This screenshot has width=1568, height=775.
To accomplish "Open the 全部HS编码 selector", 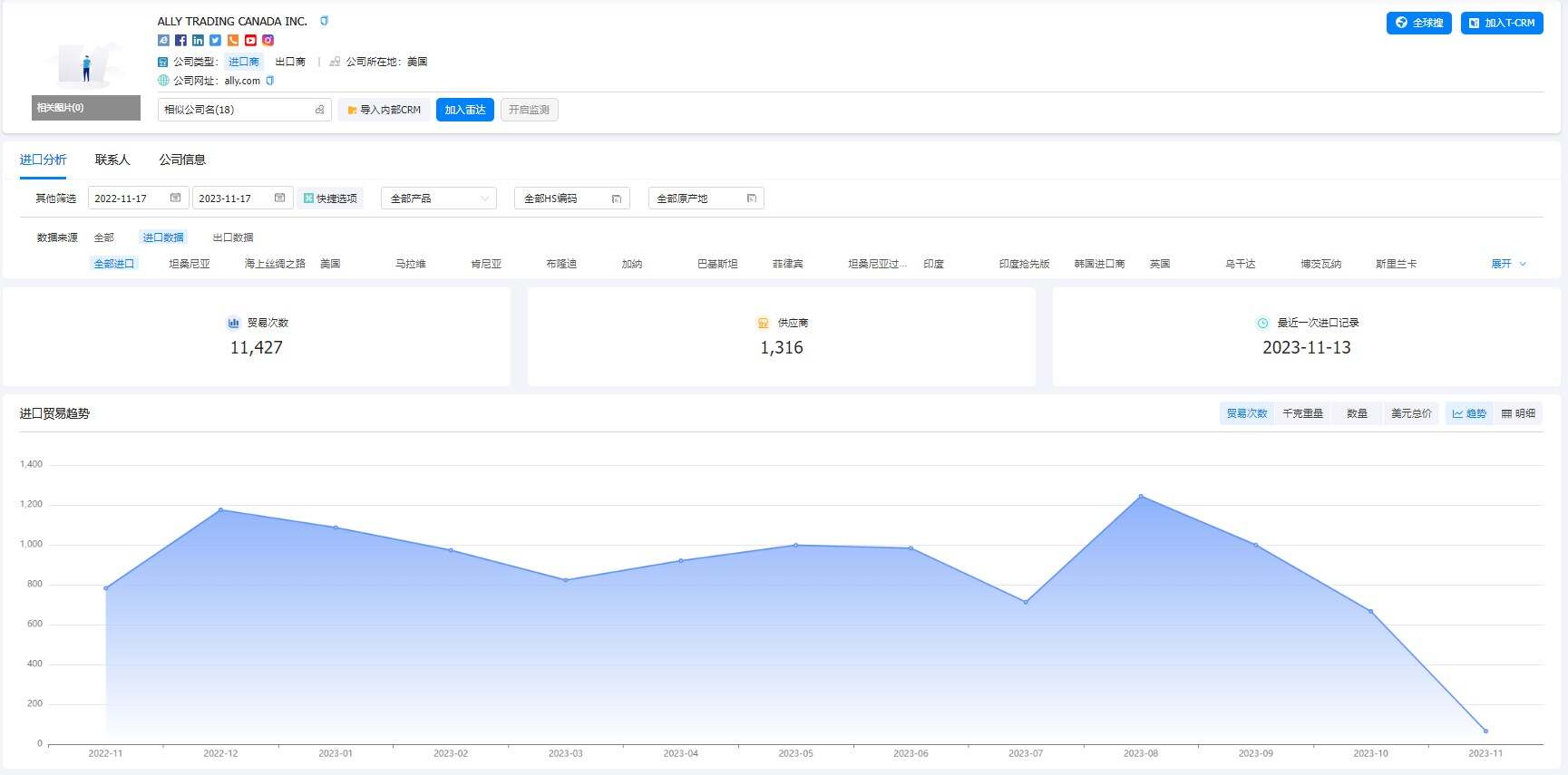I will [571, 199].
